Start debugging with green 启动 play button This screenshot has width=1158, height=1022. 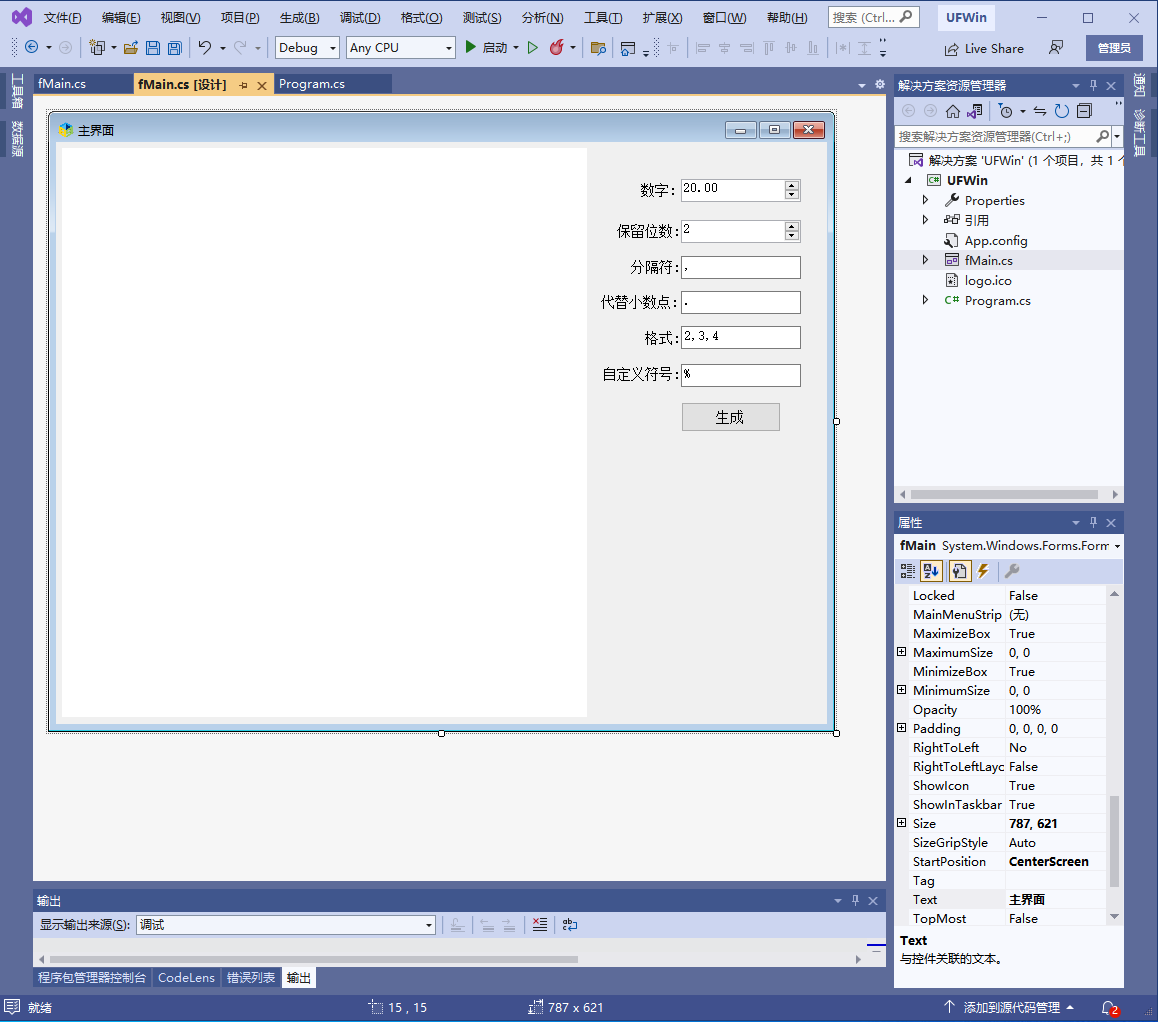point(486,47)
